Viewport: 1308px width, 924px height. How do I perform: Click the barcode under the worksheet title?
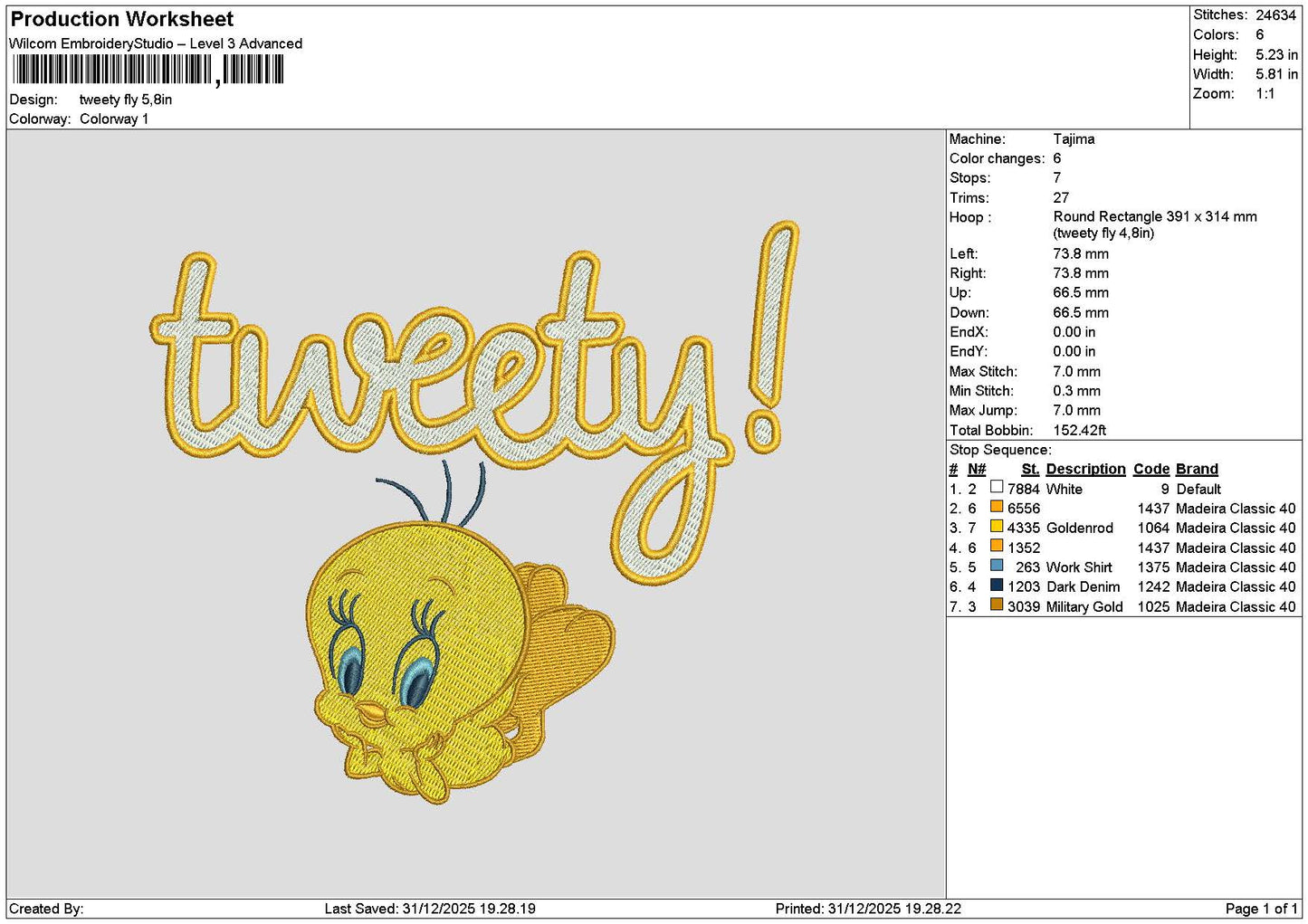[148, 70]
